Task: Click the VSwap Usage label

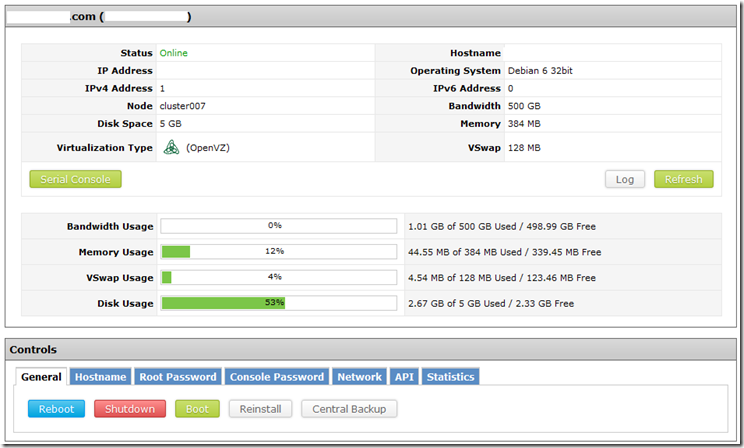Action: point(120,278)
